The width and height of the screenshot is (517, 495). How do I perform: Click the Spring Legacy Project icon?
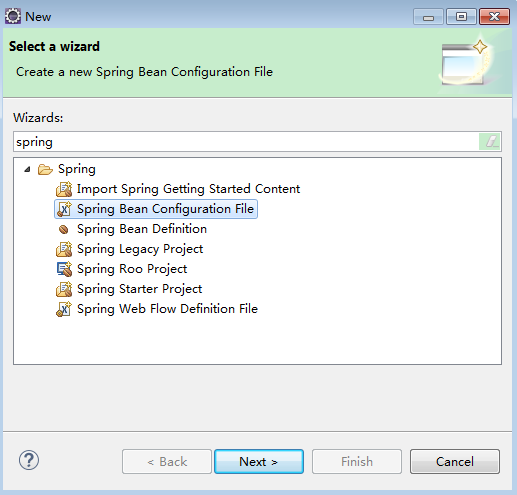(x=64, y=249)
